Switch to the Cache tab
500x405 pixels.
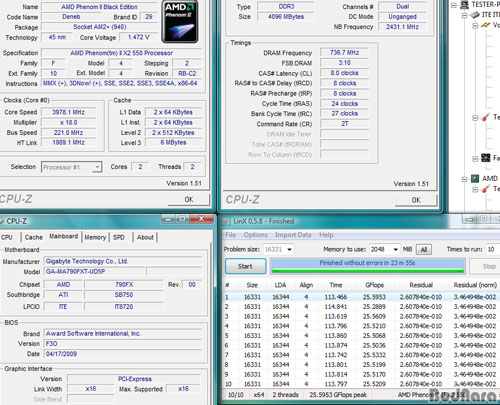pos(34,237)
